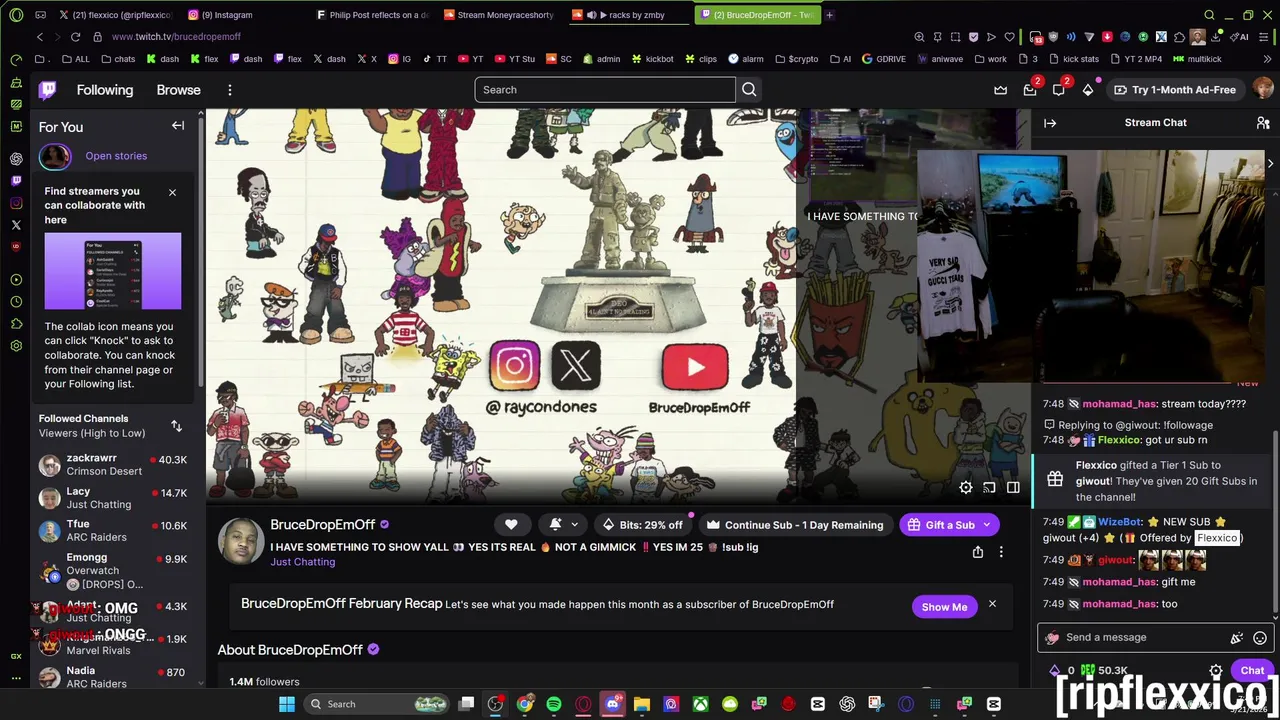The width and height of the screenshot is (1280, 720).
Task: Focus the Twitch Search field
Action: [x=605, y=90]
